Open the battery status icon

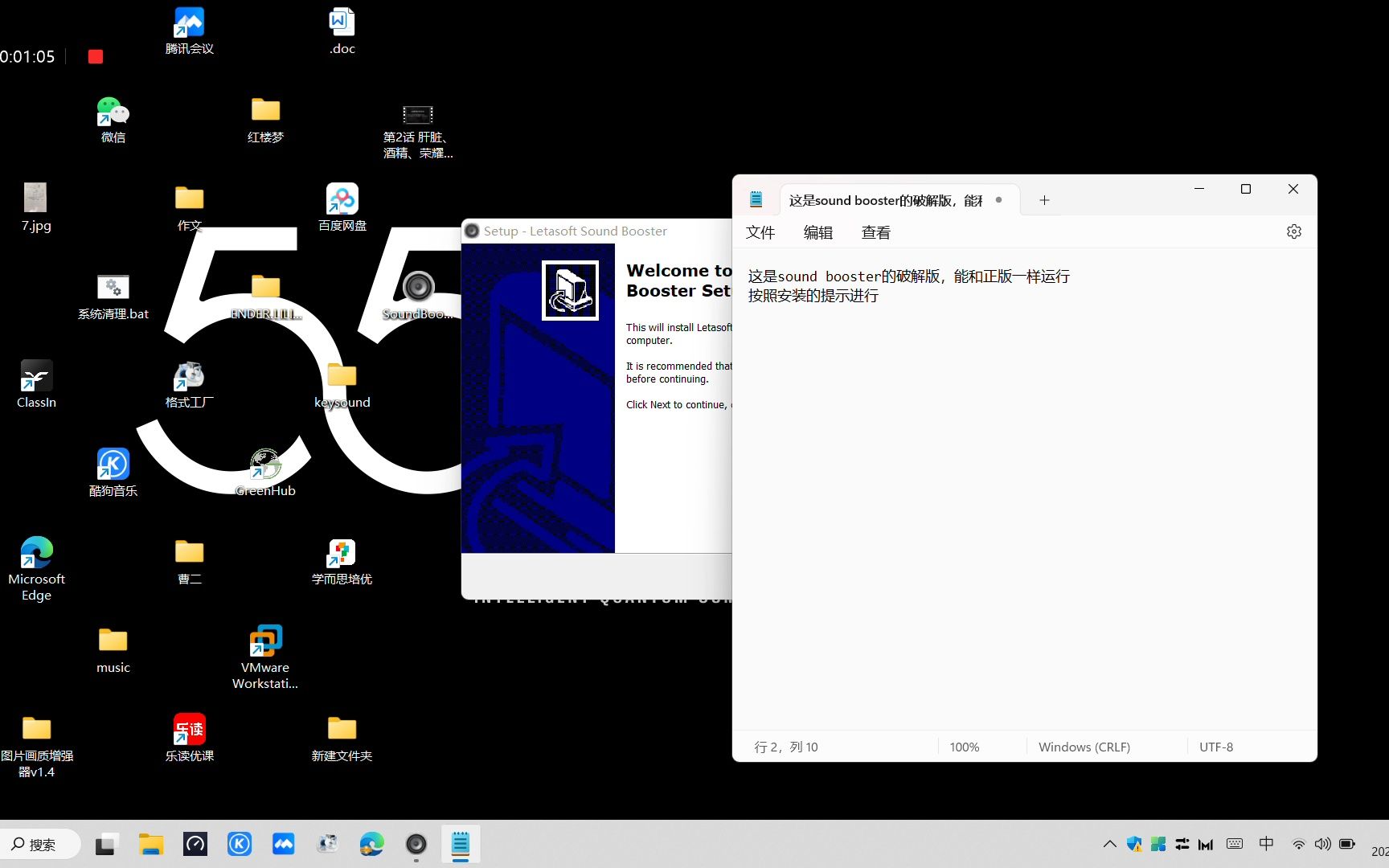[1347, 844]
